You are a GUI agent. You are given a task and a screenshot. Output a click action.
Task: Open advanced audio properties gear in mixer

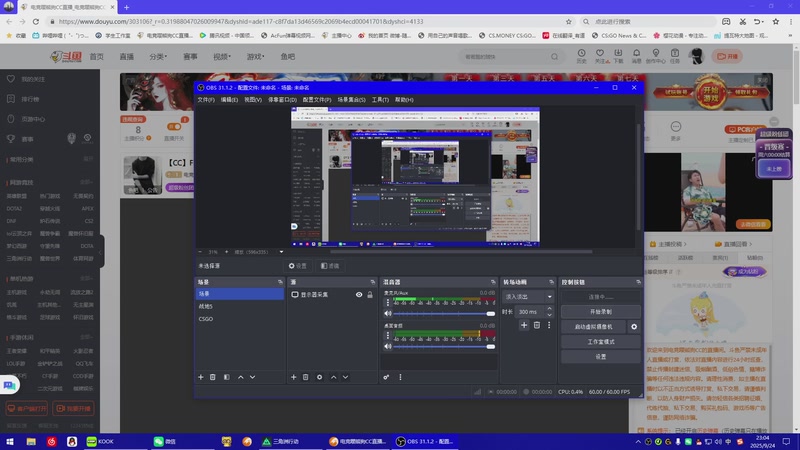click(x=386, y=377)
